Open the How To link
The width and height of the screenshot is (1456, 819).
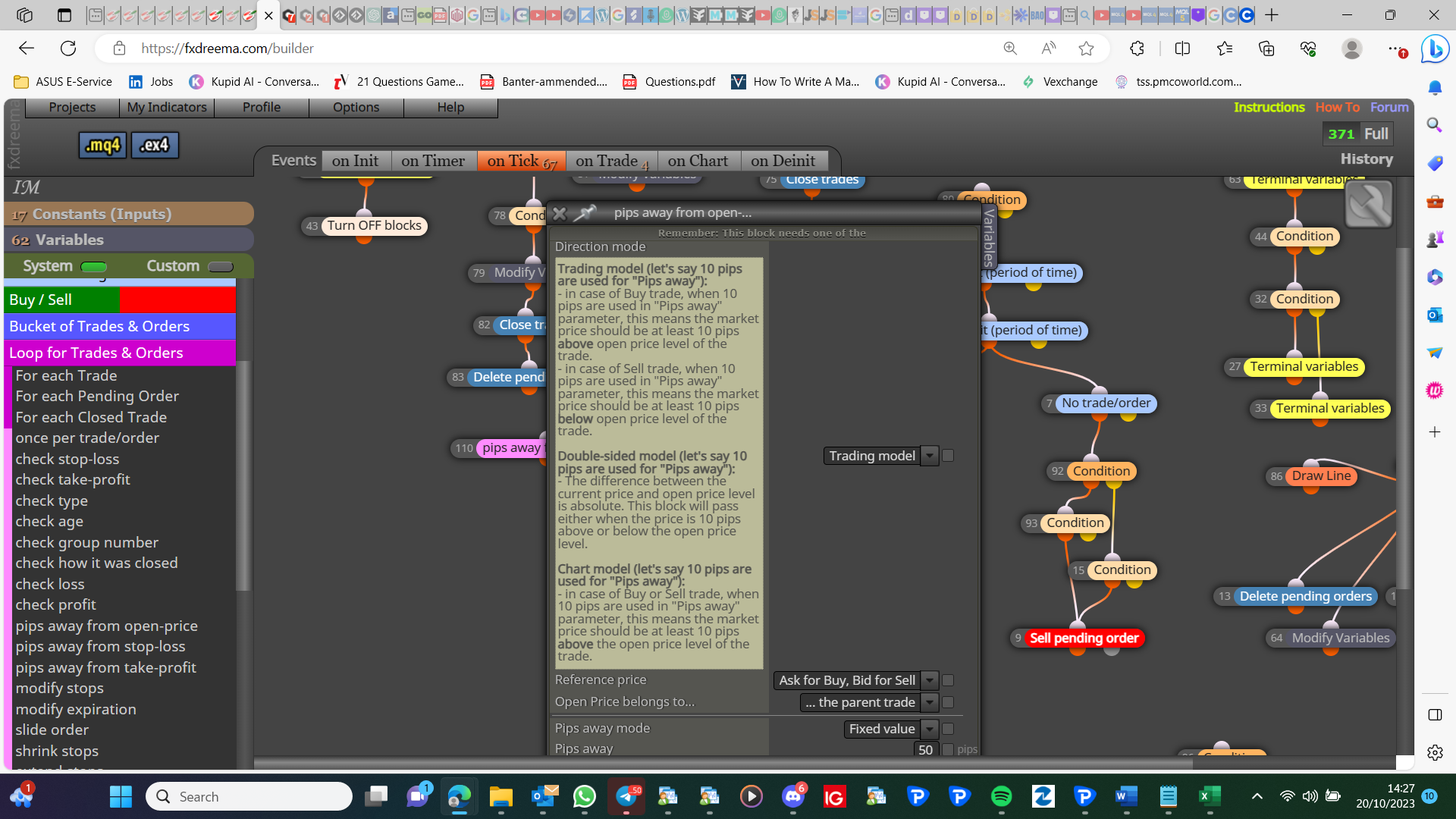pyautogui.click(x=1337, y=107)
